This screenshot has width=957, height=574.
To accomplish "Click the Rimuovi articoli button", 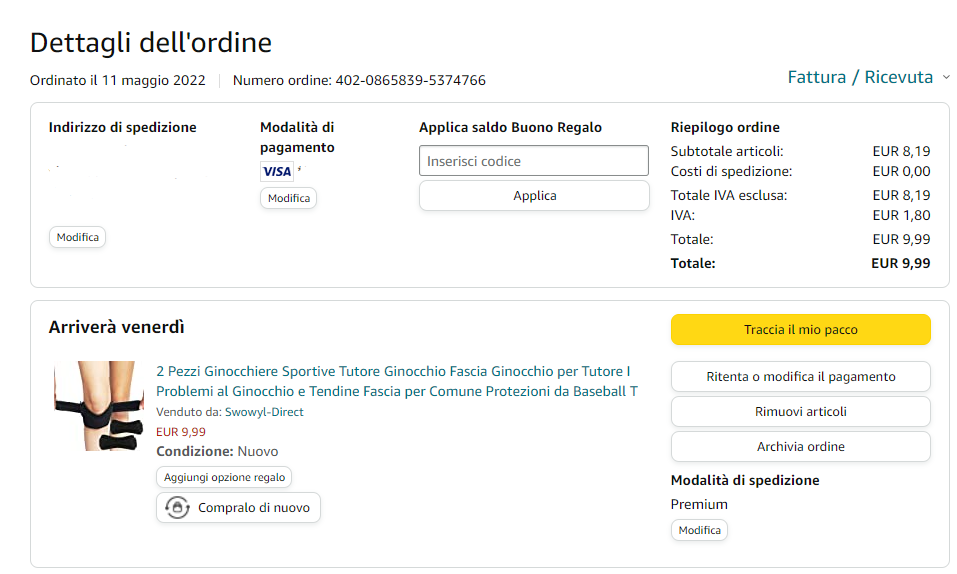I will [x=800, y=412].
